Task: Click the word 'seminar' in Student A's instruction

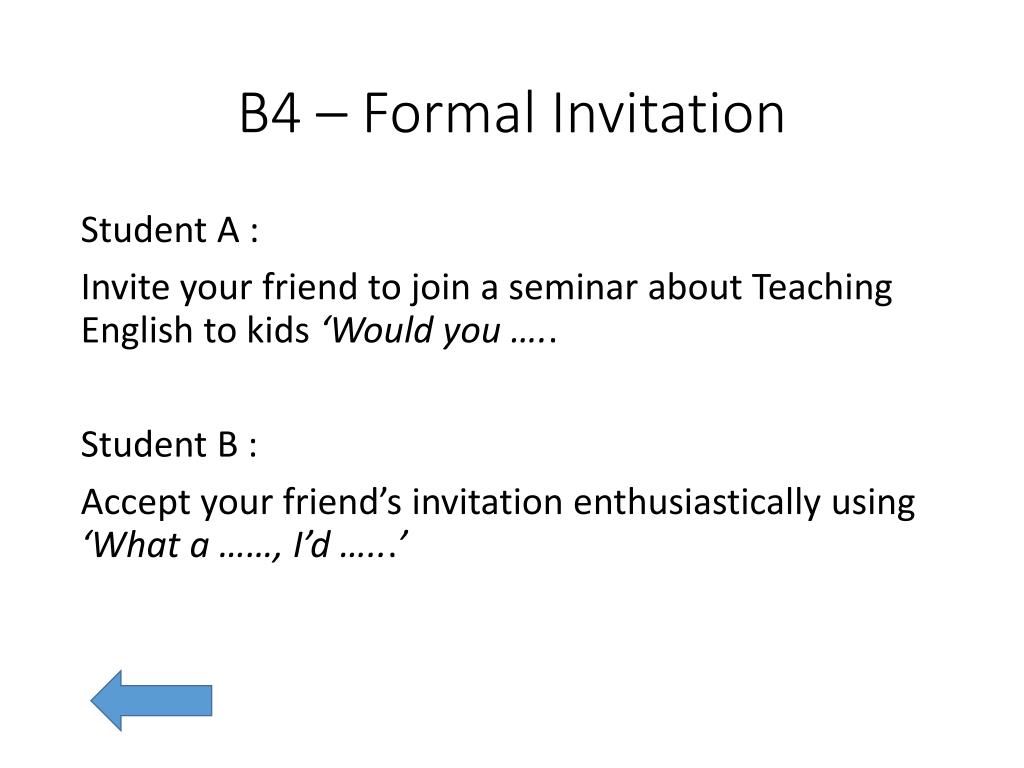Action: click(573, 287)
